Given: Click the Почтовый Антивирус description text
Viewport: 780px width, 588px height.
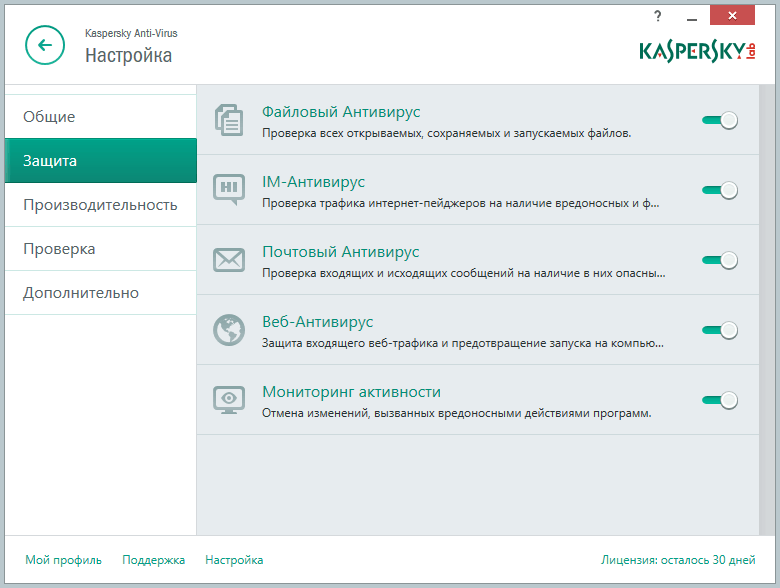Looking at the screenshot, I should point(464,274).
